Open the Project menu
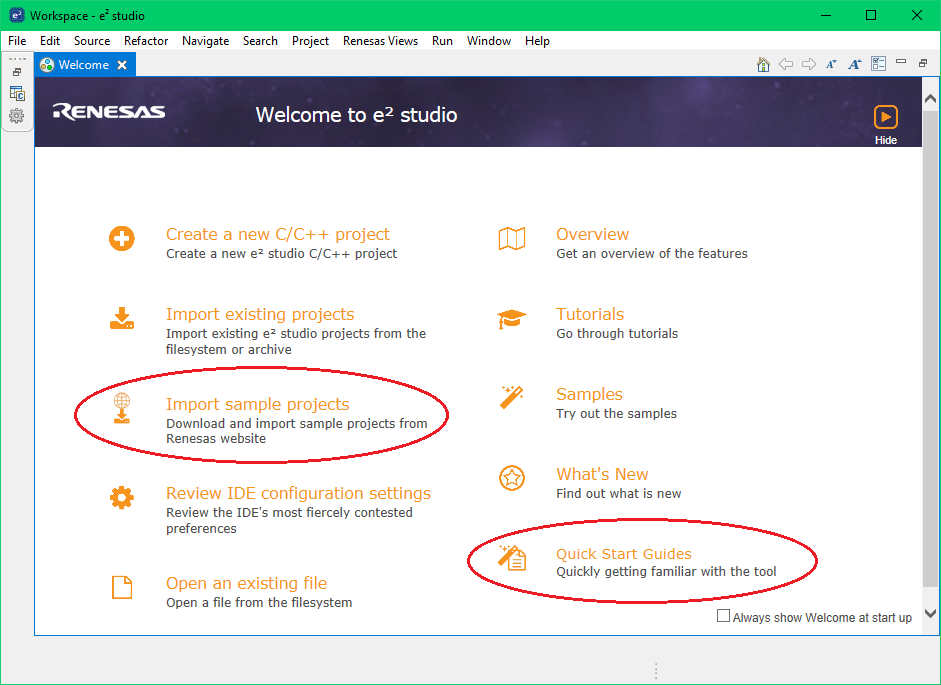The width and height of the screenshot is (941, 685). [x=310, y=41]
